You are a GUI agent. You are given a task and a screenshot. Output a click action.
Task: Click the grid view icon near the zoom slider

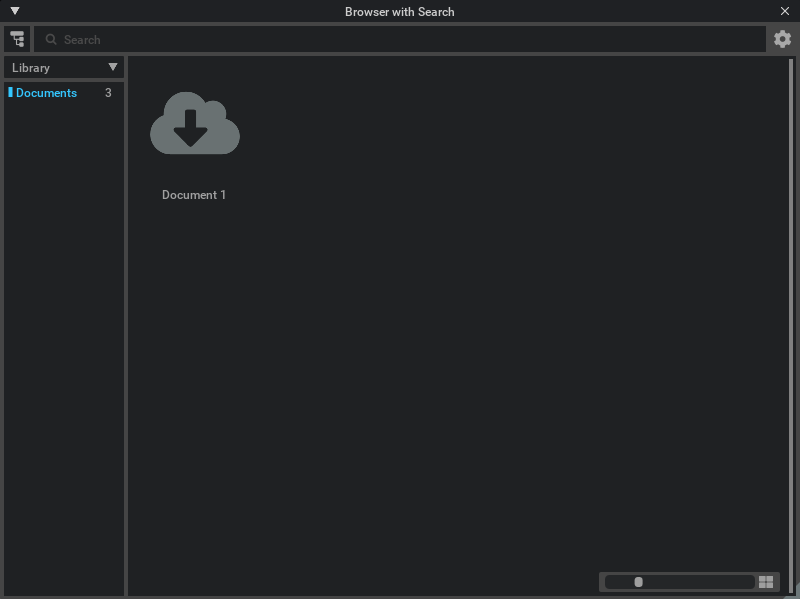click(766, 581)
